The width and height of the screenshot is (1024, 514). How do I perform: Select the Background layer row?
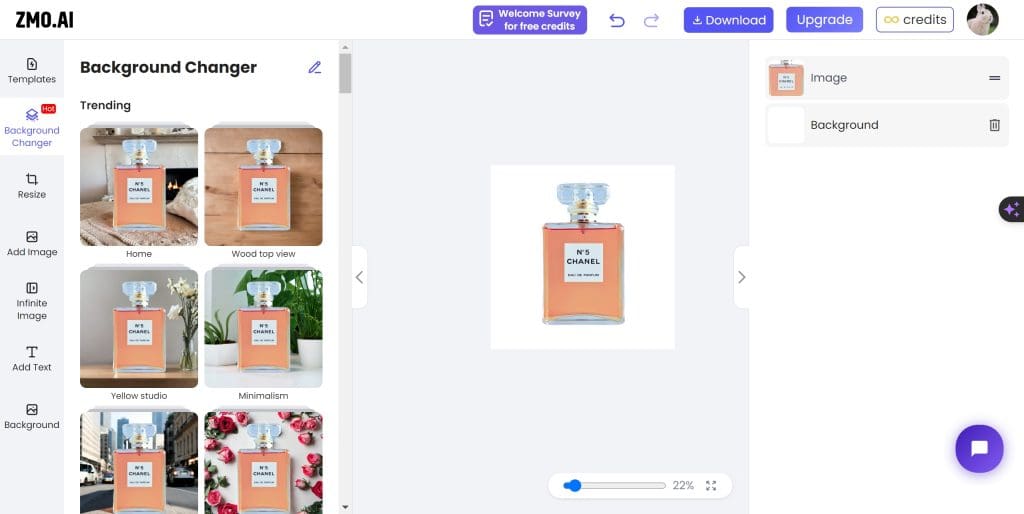point(887,125)
